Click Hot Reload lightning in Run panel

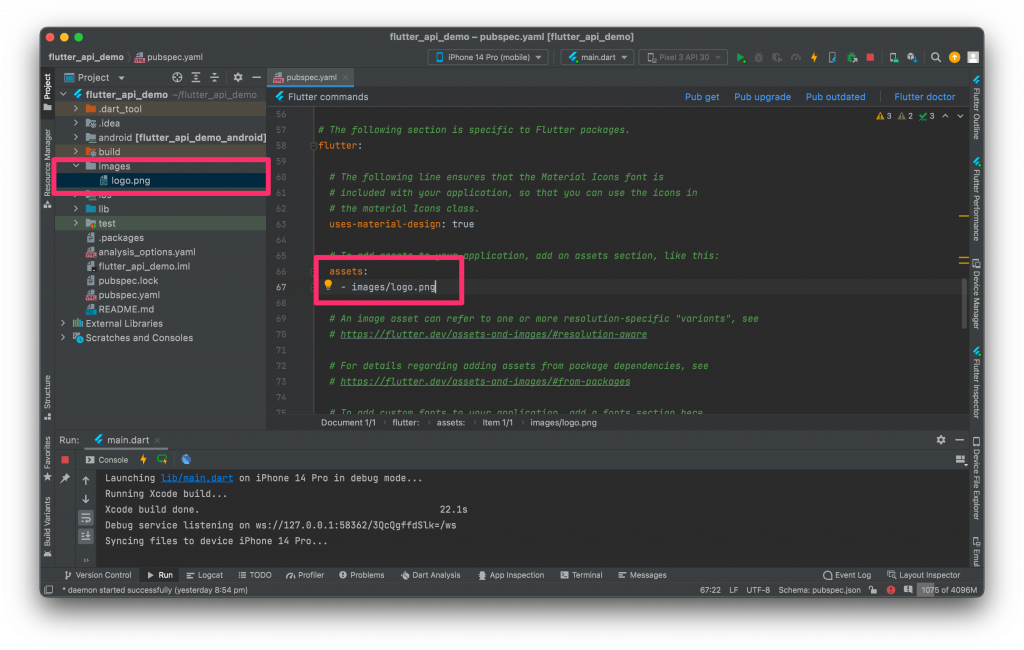coord(143,460)
